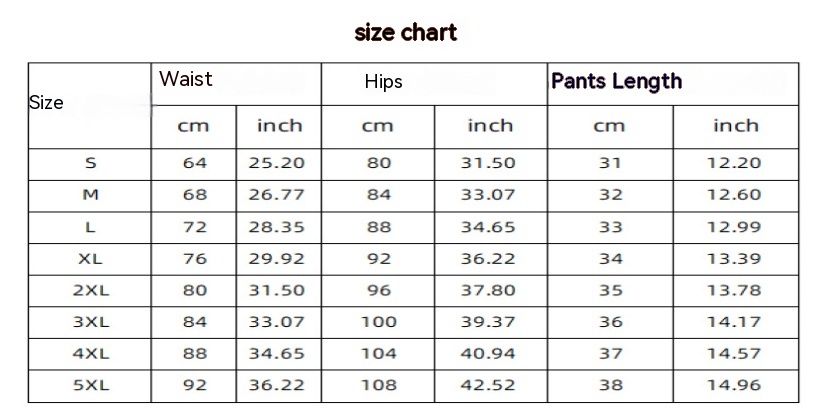This screenshot has height=413, width=835.
Task: Click the 37.80 hips inch value
Action: 489,291
